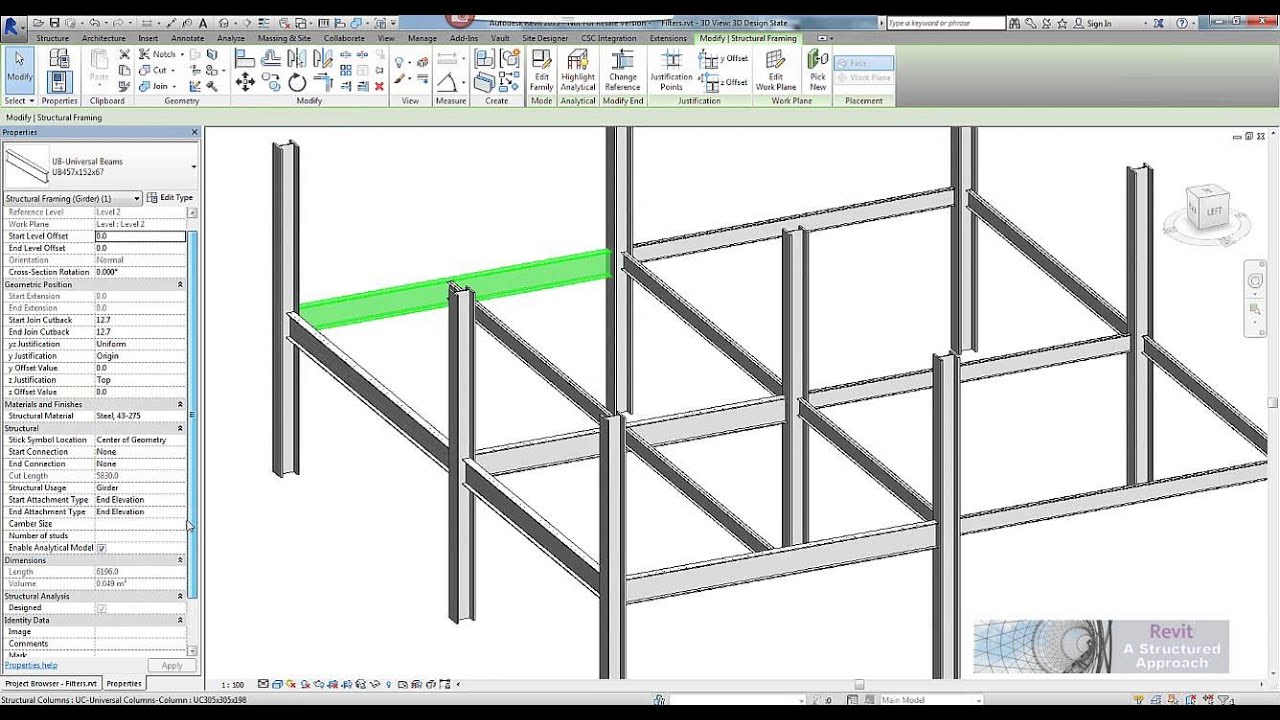Viewport: 1280px width, 720px height.
Task: Toggle the Designed checkbox
Action: (x=101, y=608)
